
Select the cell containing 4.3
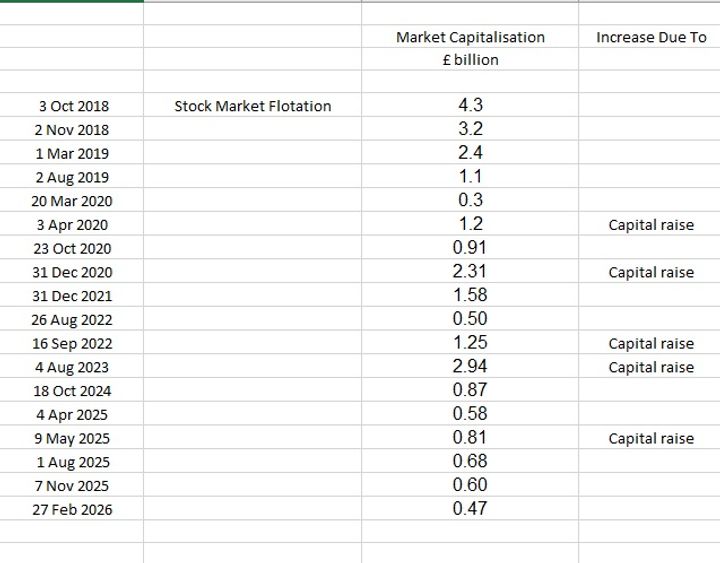(x=470, y=105)
